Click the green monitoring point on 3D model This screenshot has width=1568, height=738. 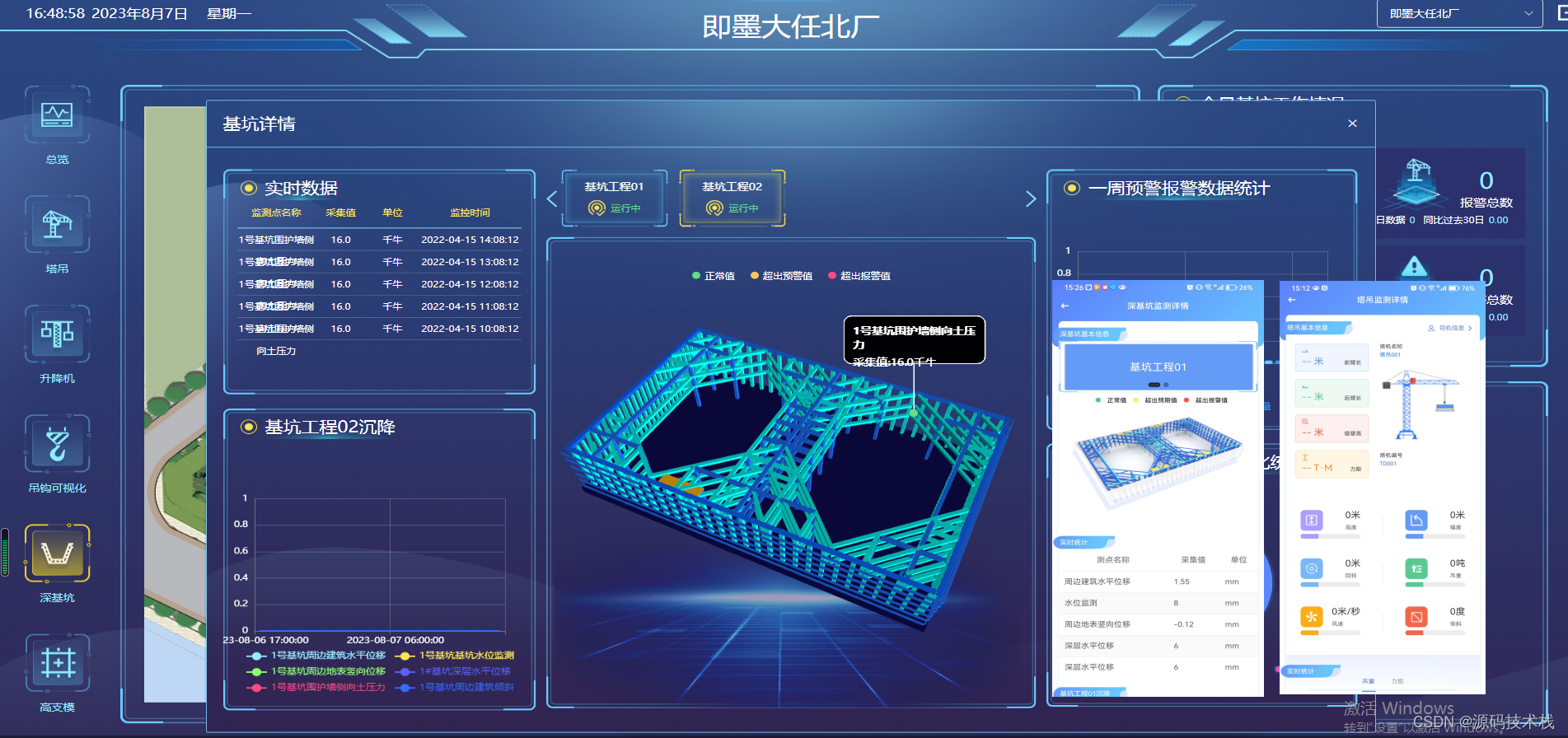(x=914, y=413)
